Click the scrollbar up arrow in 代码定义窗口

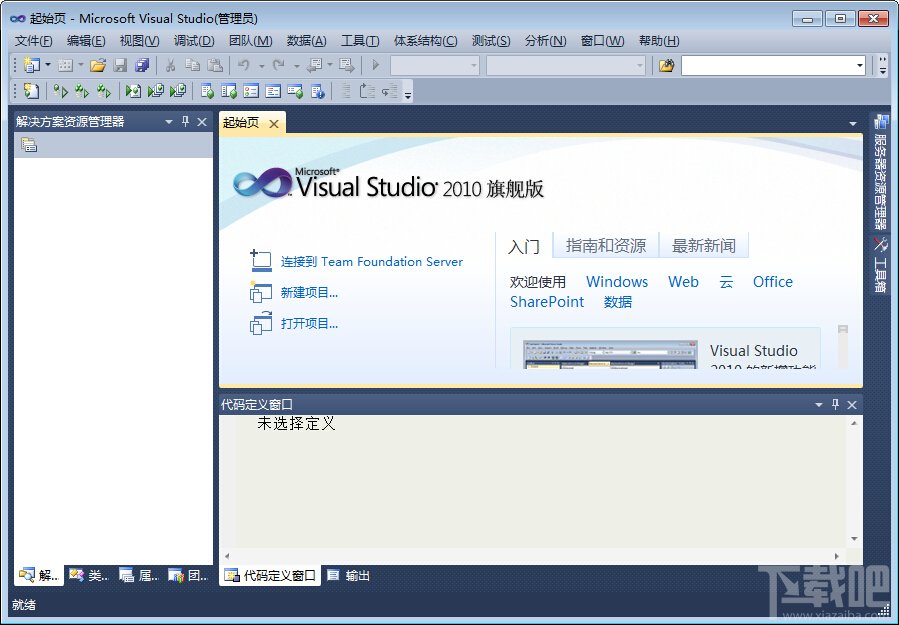click(x=855, y=421)
